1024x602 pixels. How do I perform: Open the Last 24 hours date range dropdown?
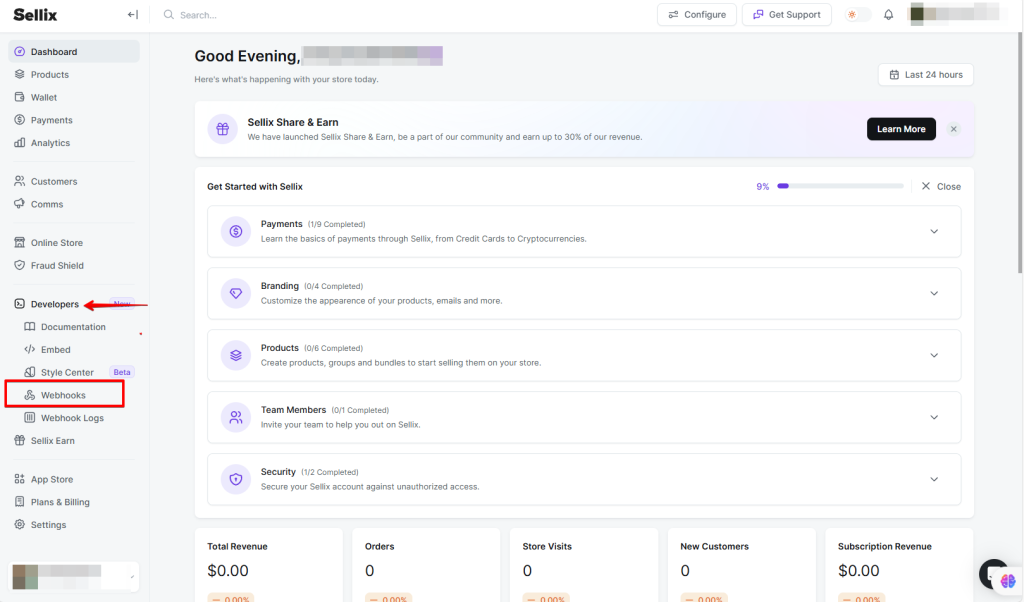[x=925, y=75]
